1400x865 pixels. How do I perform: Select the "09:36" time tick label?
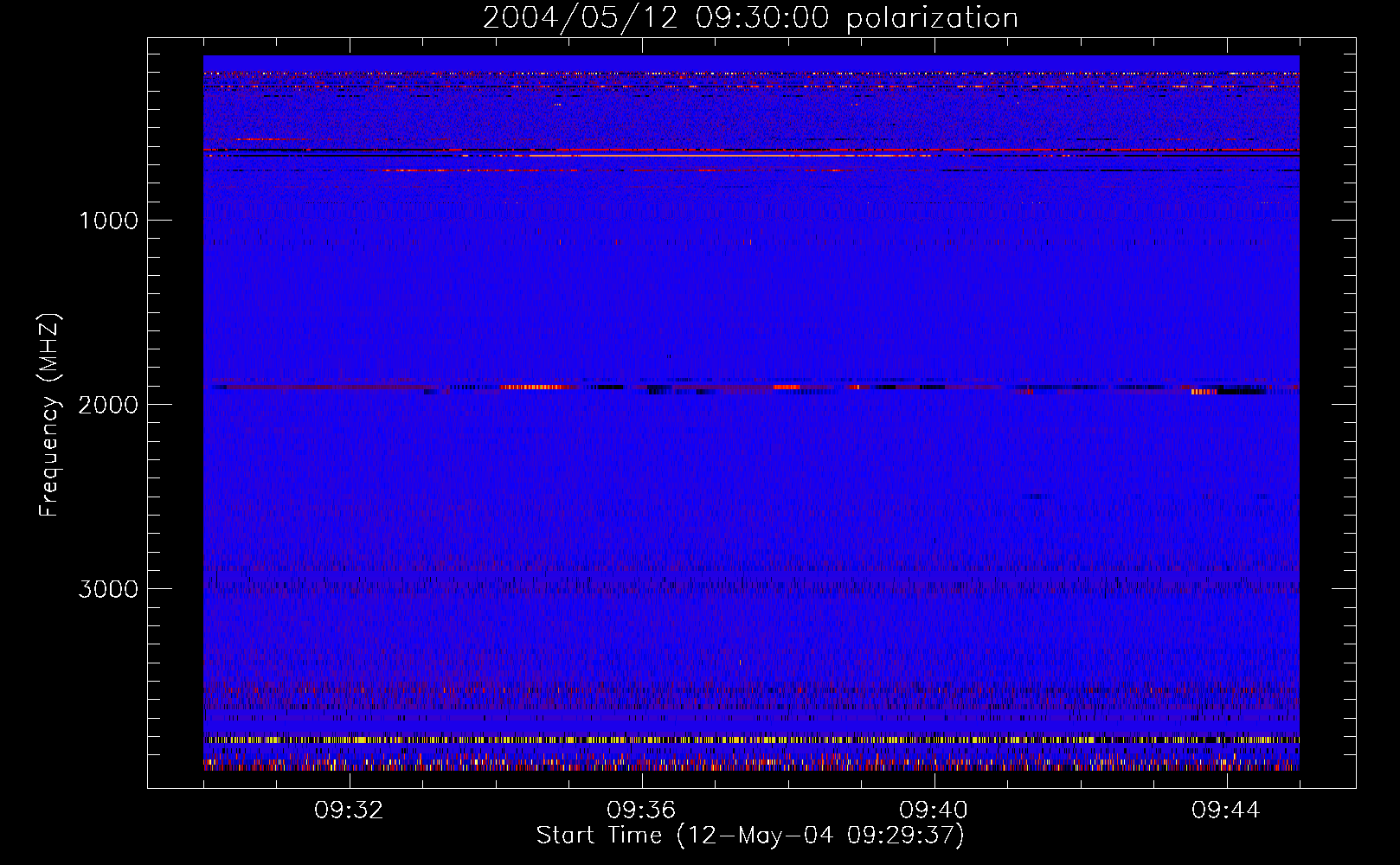[641, 811]
